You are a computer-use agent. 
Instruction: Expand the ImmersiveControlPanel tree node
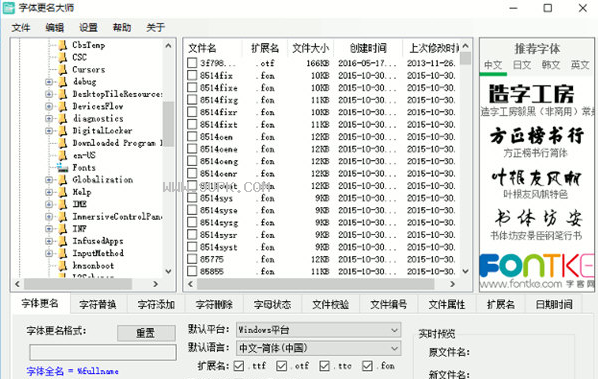[x=49, y=217]
